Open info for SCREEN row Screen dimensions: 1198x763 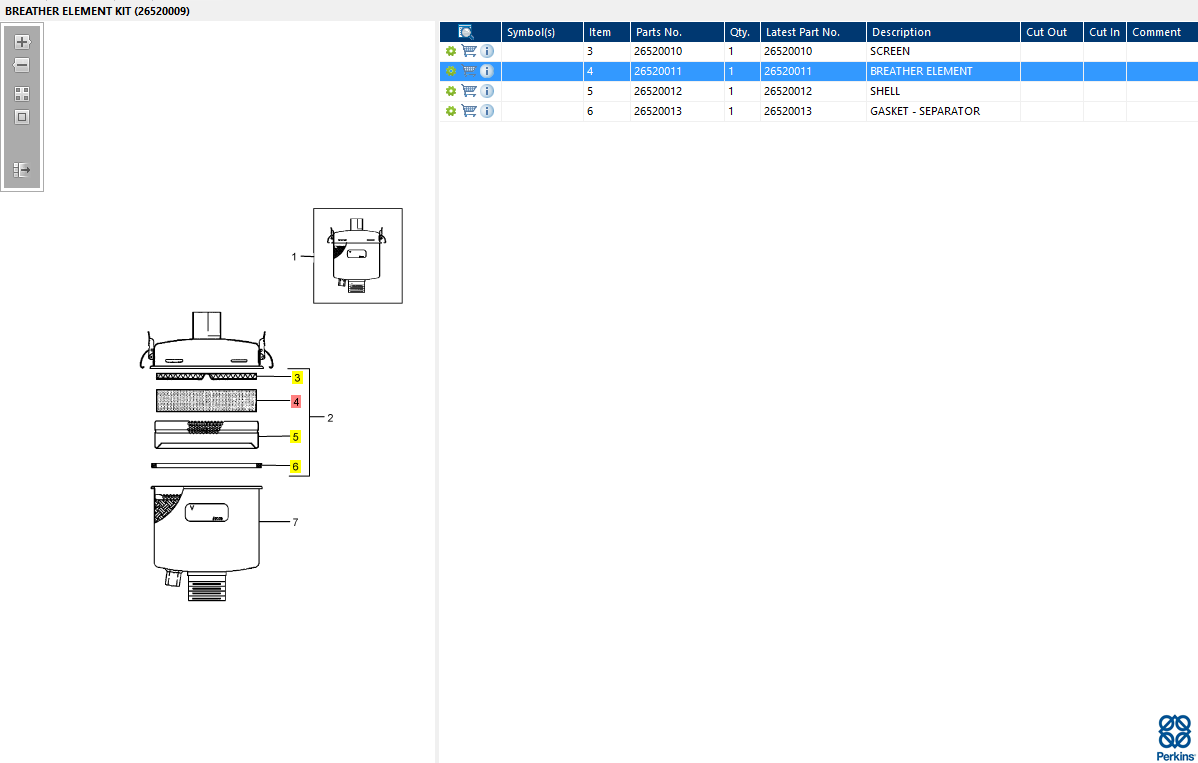487,51
